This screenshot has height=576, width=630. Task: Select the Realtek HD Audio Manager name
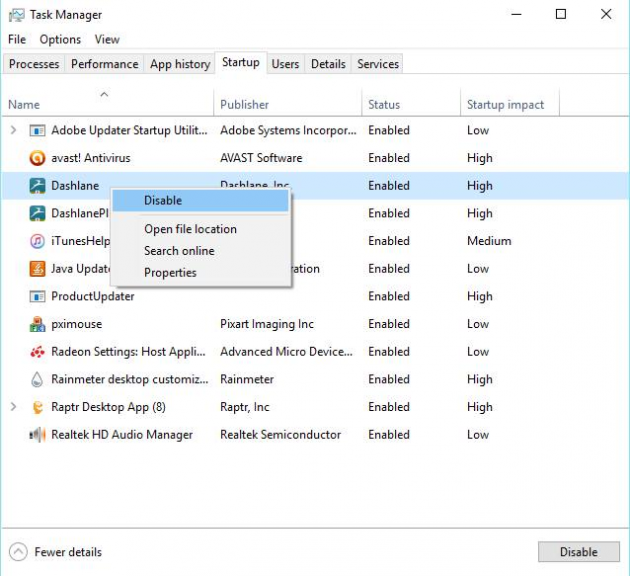click(x=122, y=435)
